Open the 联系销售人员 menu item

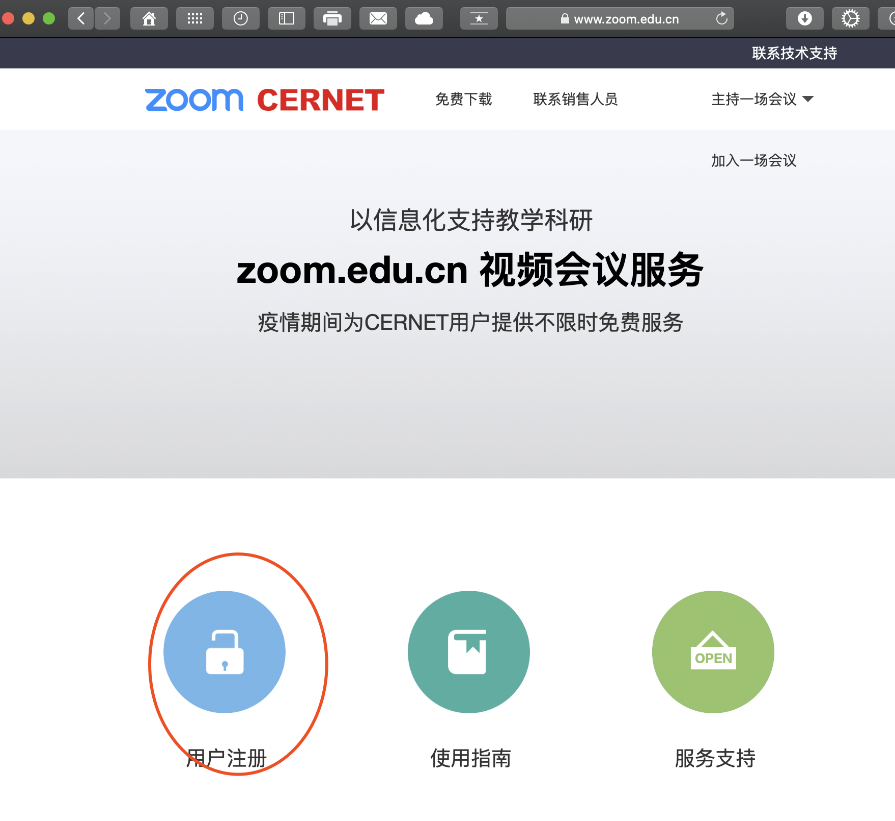coord(575,99)
